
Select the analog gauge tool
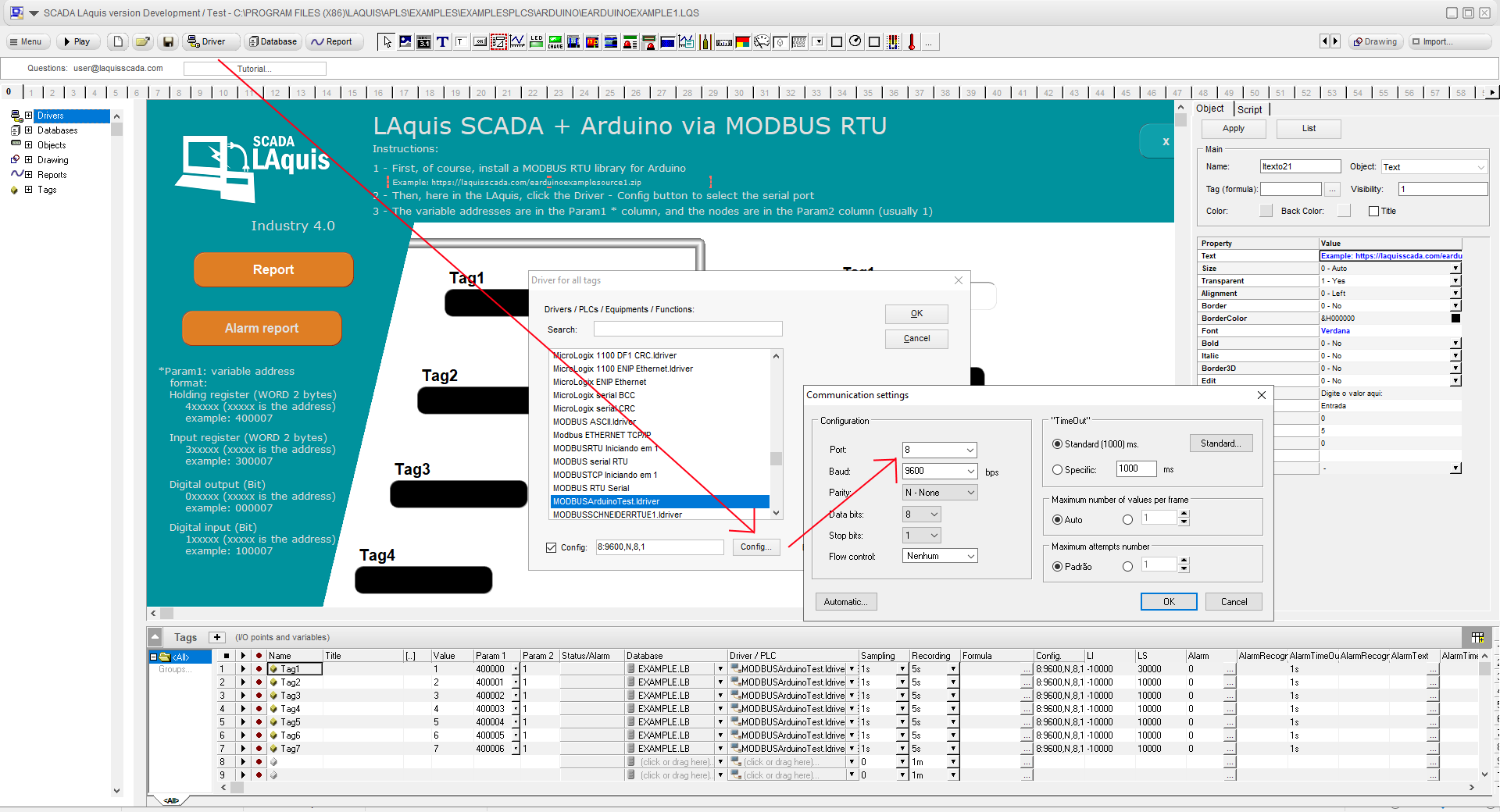click(761, 41)
